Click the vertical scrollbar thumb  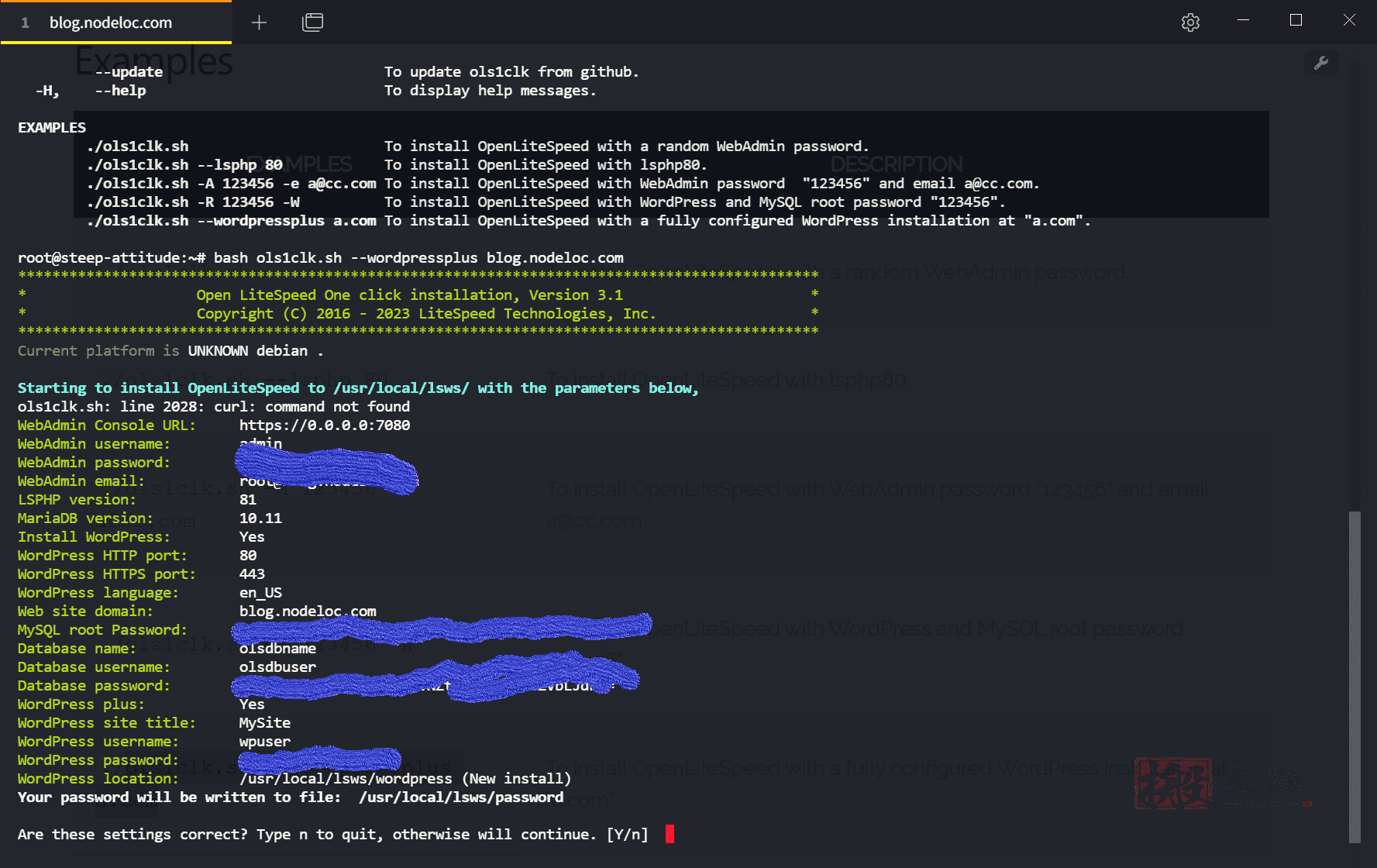click(x=1355, y=677)
